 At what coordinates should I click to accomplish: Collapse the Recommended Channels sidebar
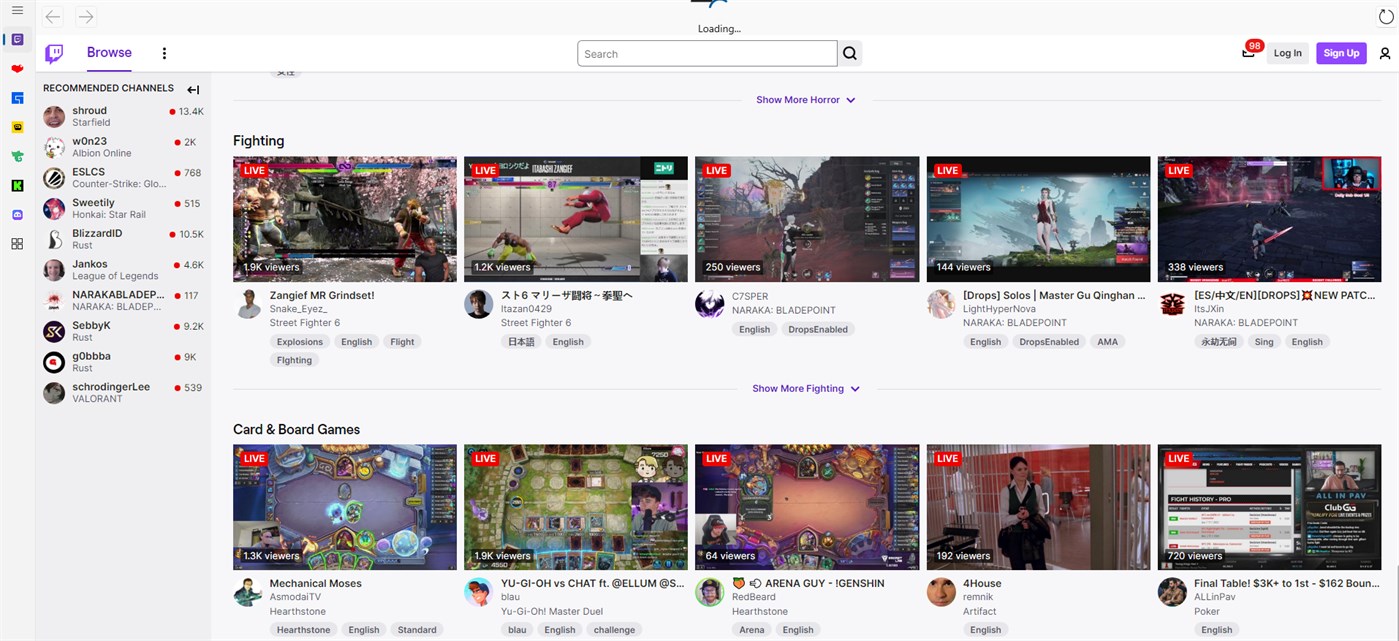point(193,89)
